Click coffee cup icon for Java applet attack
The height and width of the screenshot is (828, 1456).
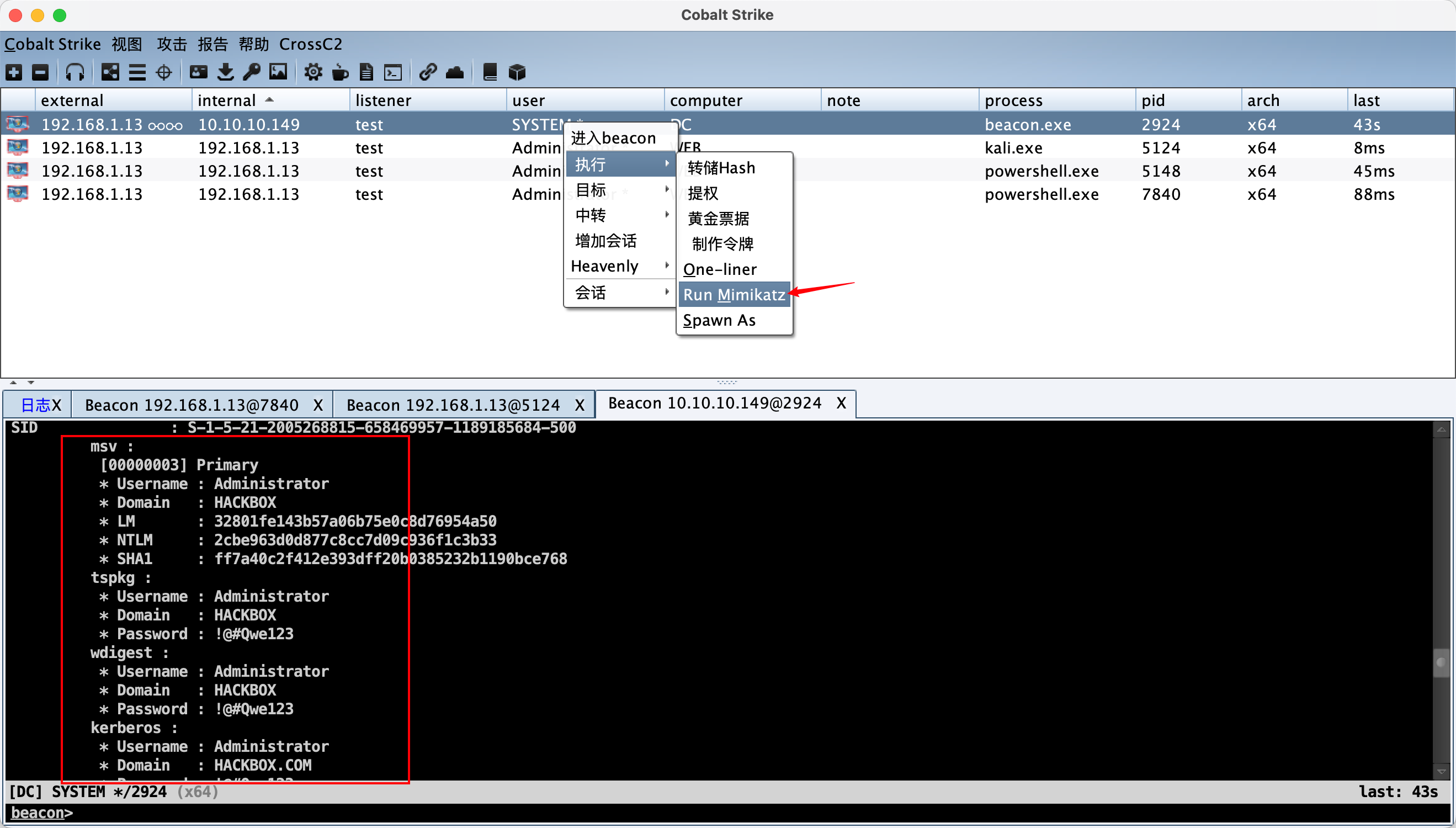[x=340, y=72]
